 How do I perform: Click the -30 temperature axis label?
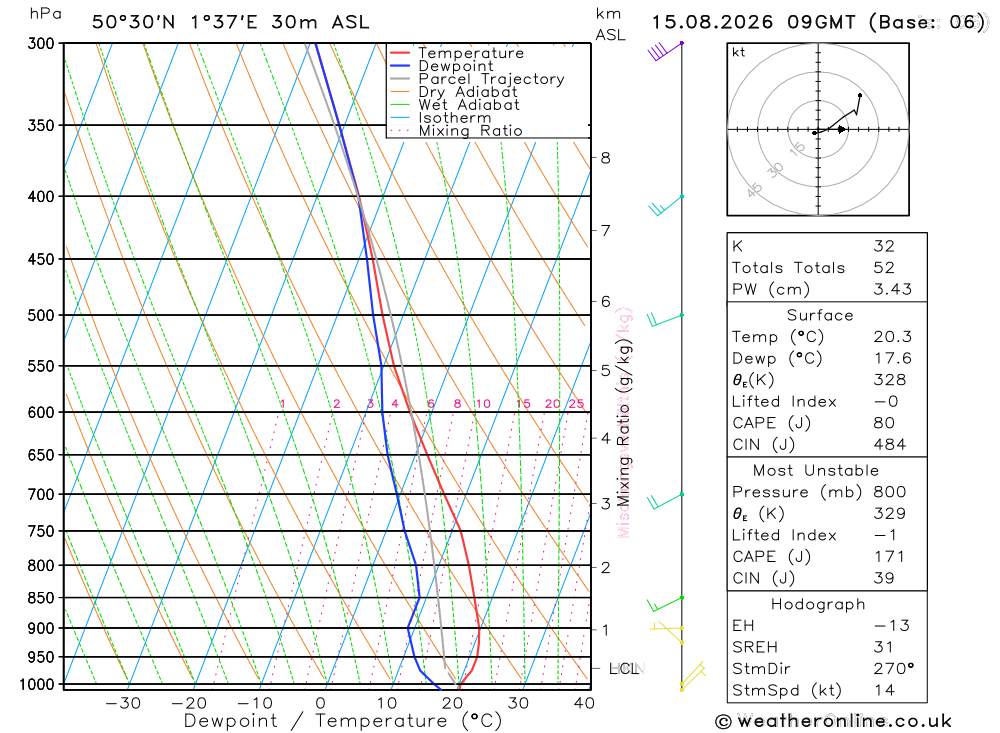(x=122, y=703)
